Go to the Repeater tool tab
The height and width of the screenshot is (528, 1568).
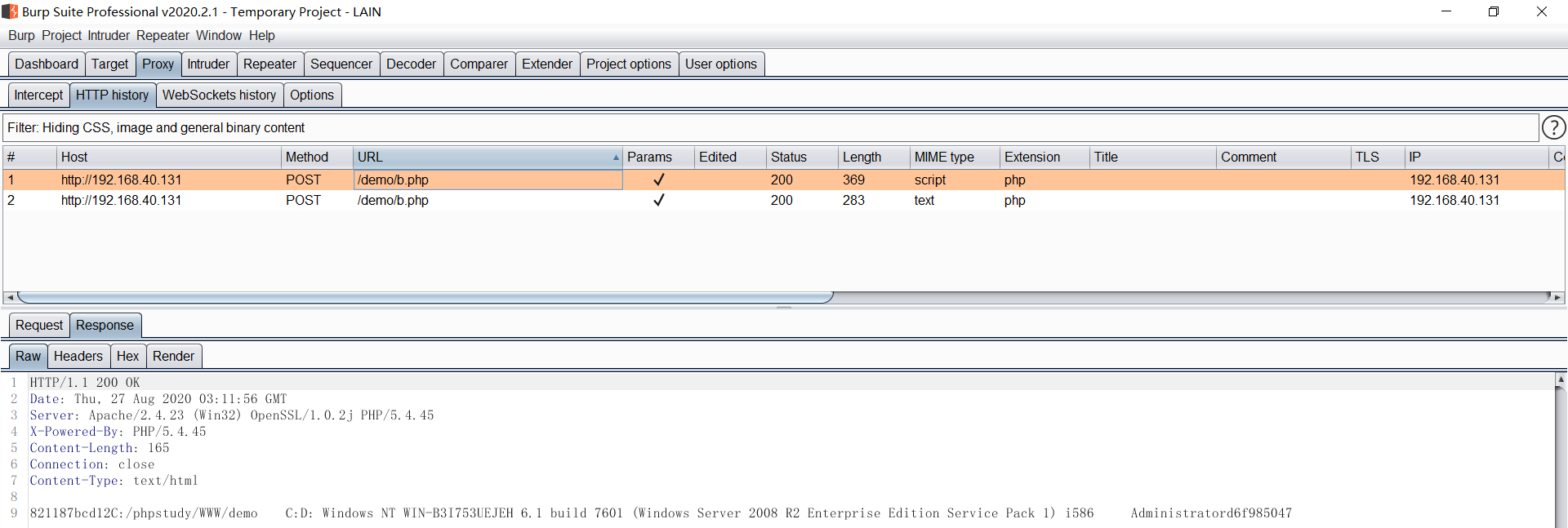point(269,64)
